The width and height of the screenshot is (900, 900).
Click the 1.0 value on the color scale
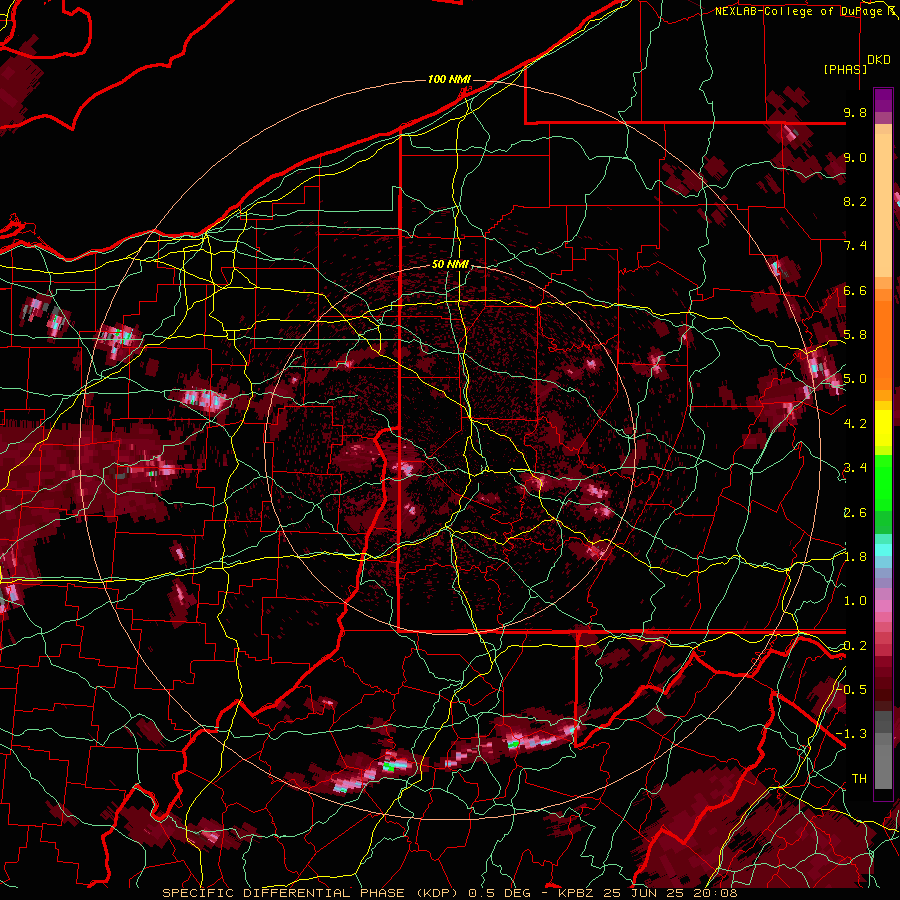click(855, 601)
